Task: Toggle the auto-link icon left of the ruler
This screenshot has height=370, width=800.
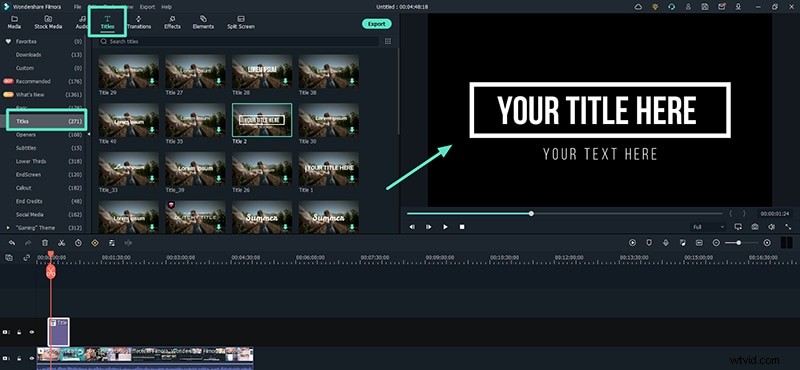Action: 27,258
